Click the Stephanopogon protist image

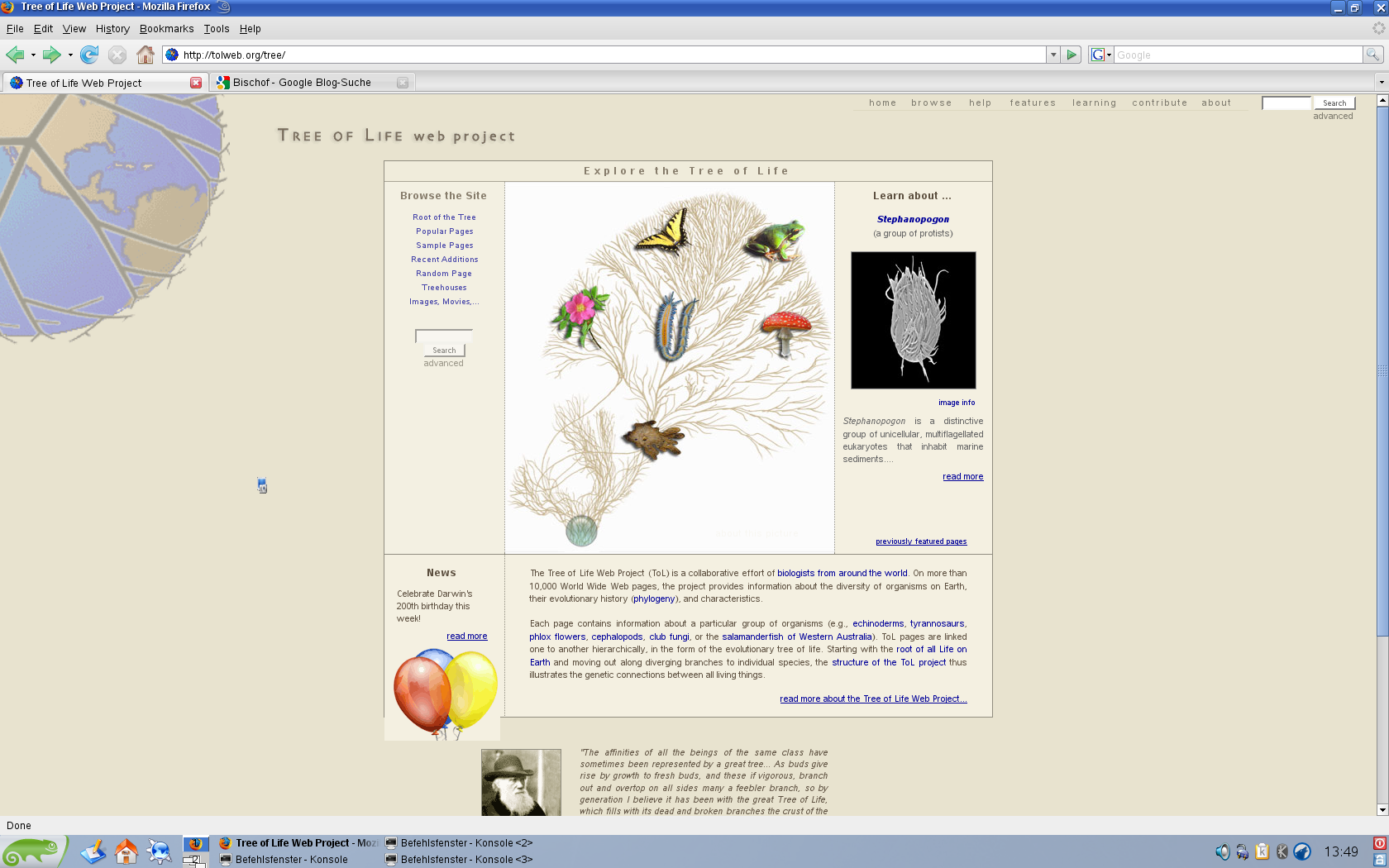tap(913, 321)
